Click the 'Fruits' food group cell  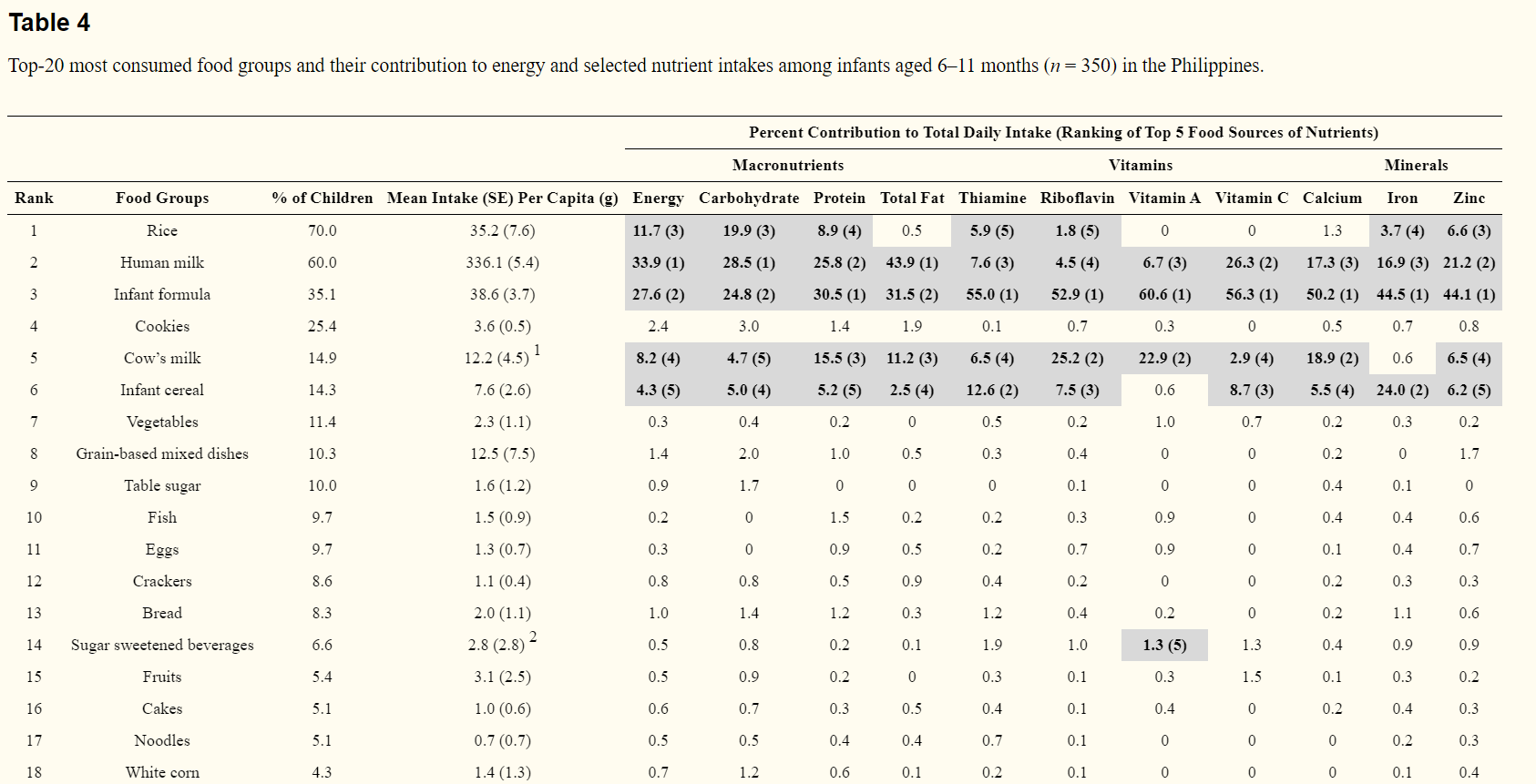162,677
